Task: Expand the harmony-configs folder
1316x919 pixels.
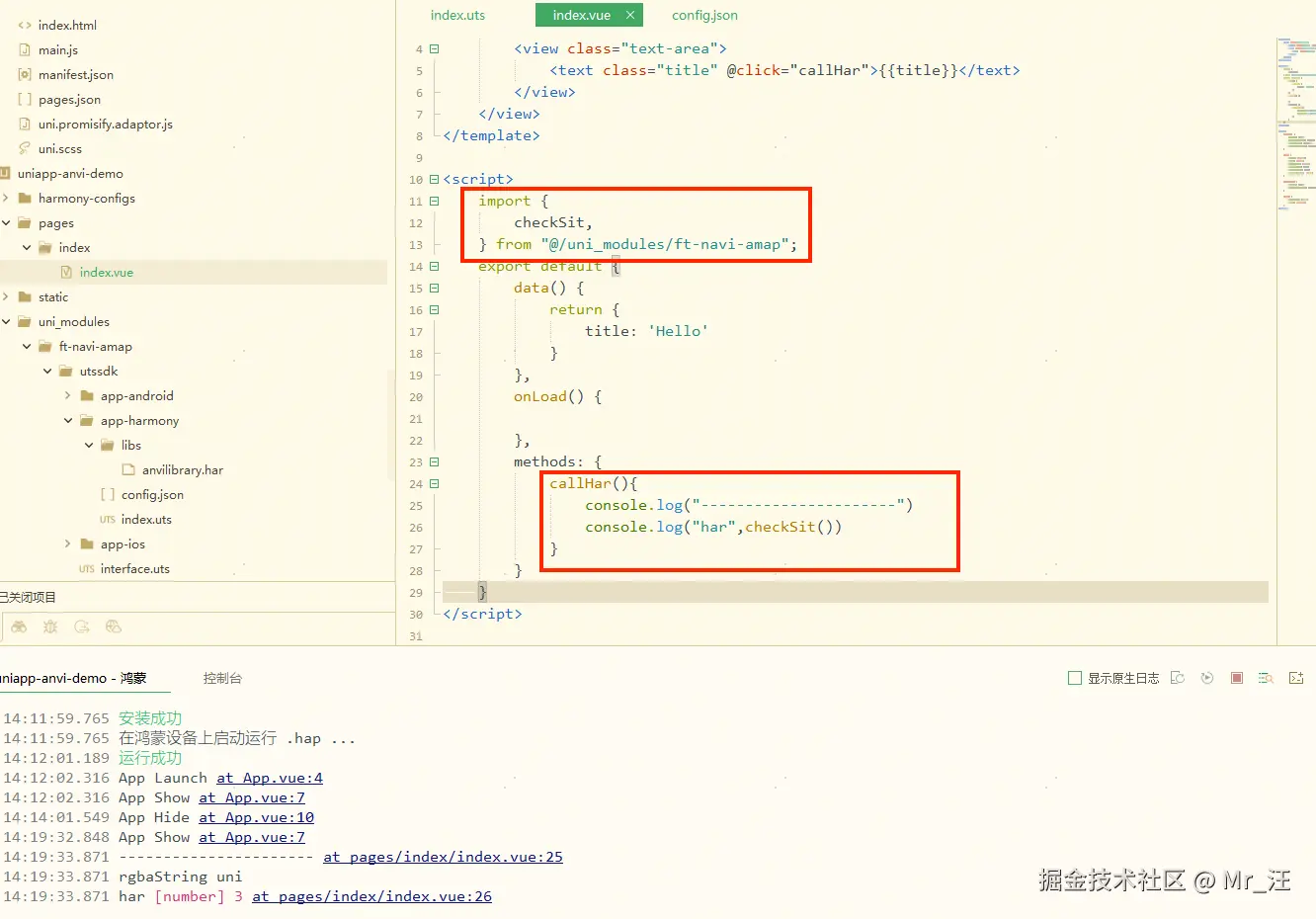Action: [x=6, y=199]
